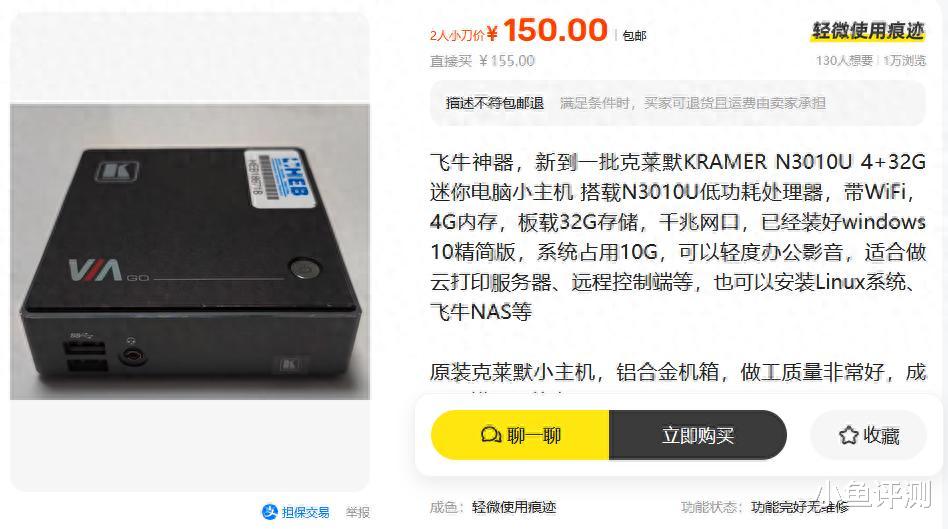Click the star icon beside 收藏
Screen dimensions: 948x529
(848, 435)
